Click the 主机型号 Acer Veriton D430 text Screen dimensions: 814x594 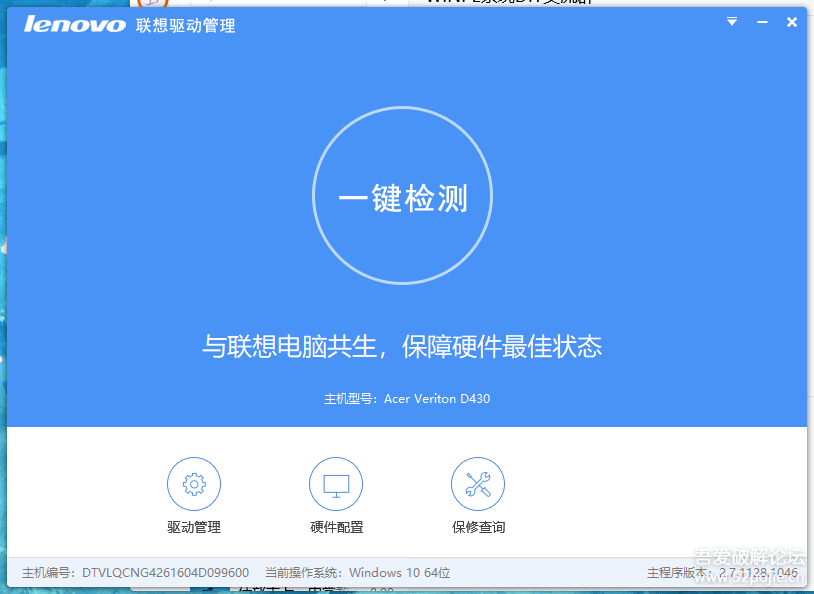point(407,399)
